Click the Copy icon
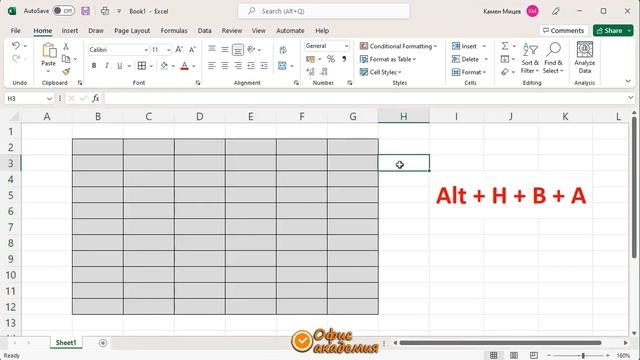The height and width of the screenshot is (360, 640). (66, 59)
